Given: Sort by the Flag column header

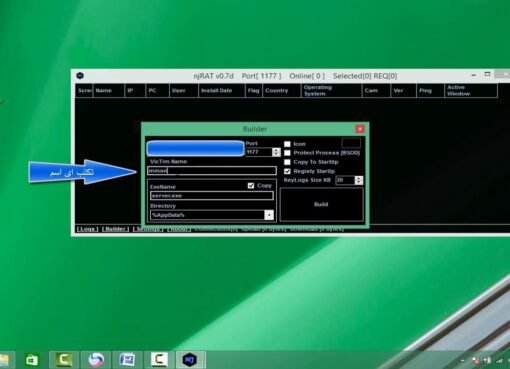Looking at the screenshot, I should point(254,90).
